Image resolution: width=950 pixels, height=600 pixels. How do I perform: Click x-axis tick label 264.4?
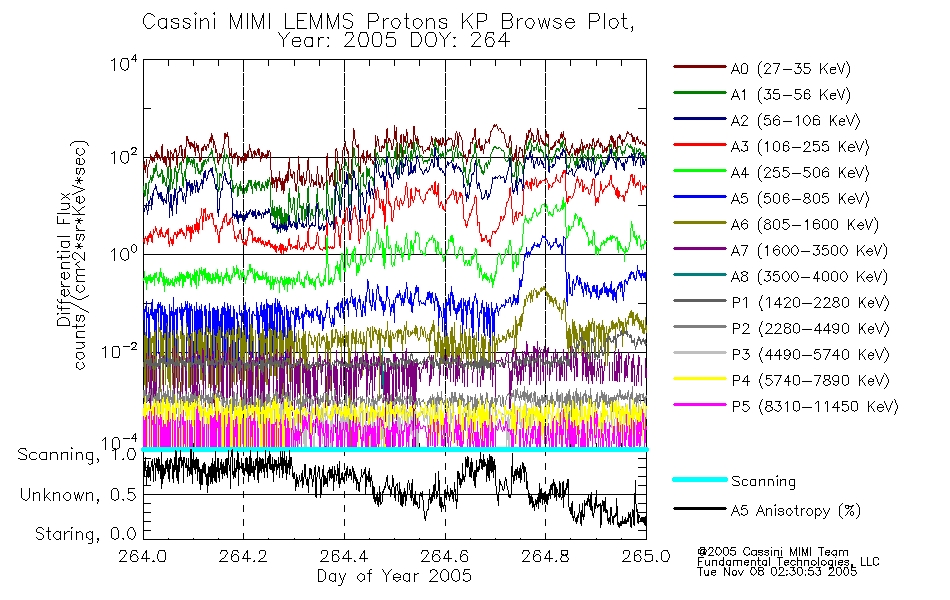tap(344, 556)
